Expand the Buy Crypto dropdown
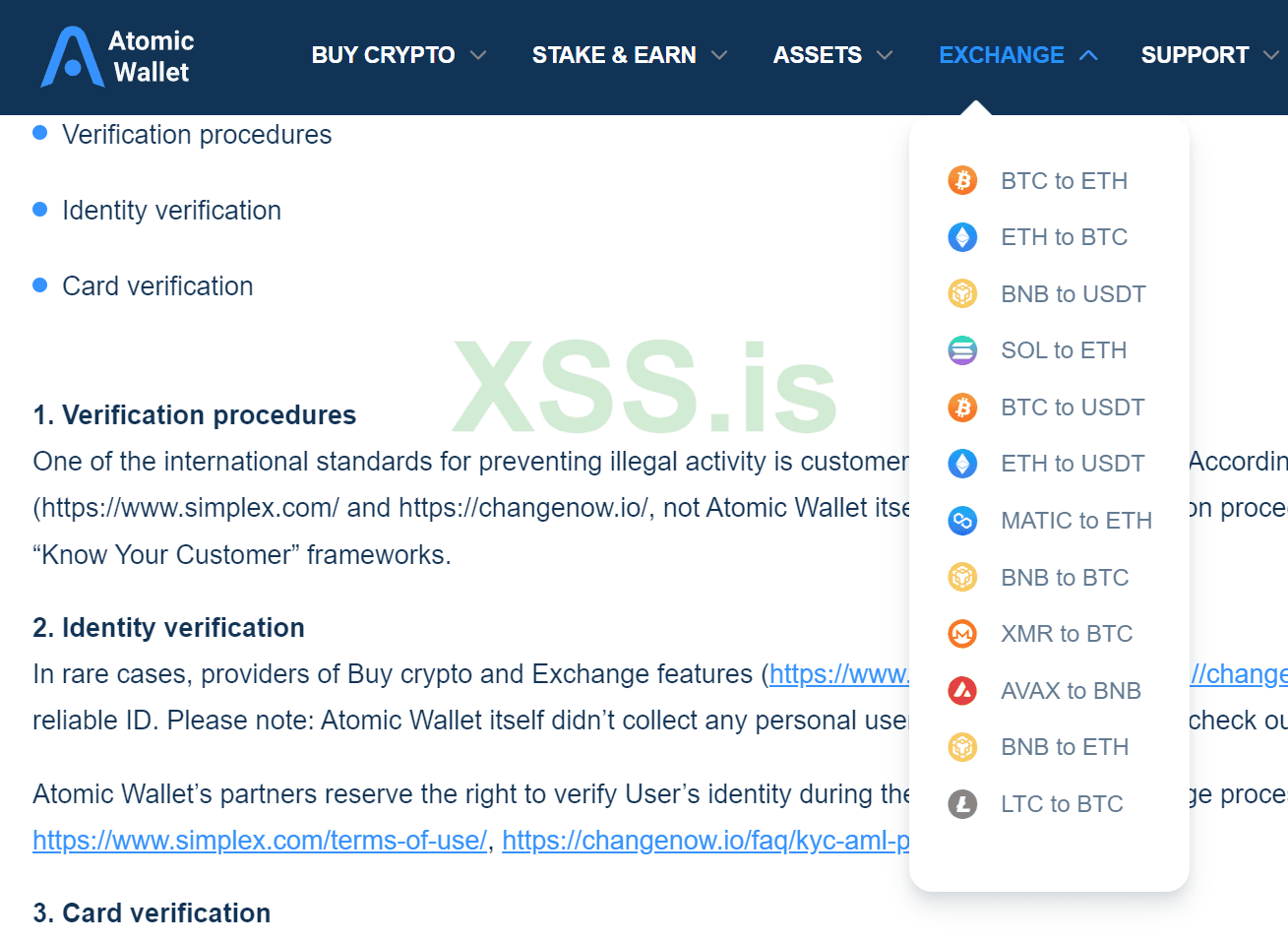The width and height of the screenshot is (1288, 942). coord(399,55)
